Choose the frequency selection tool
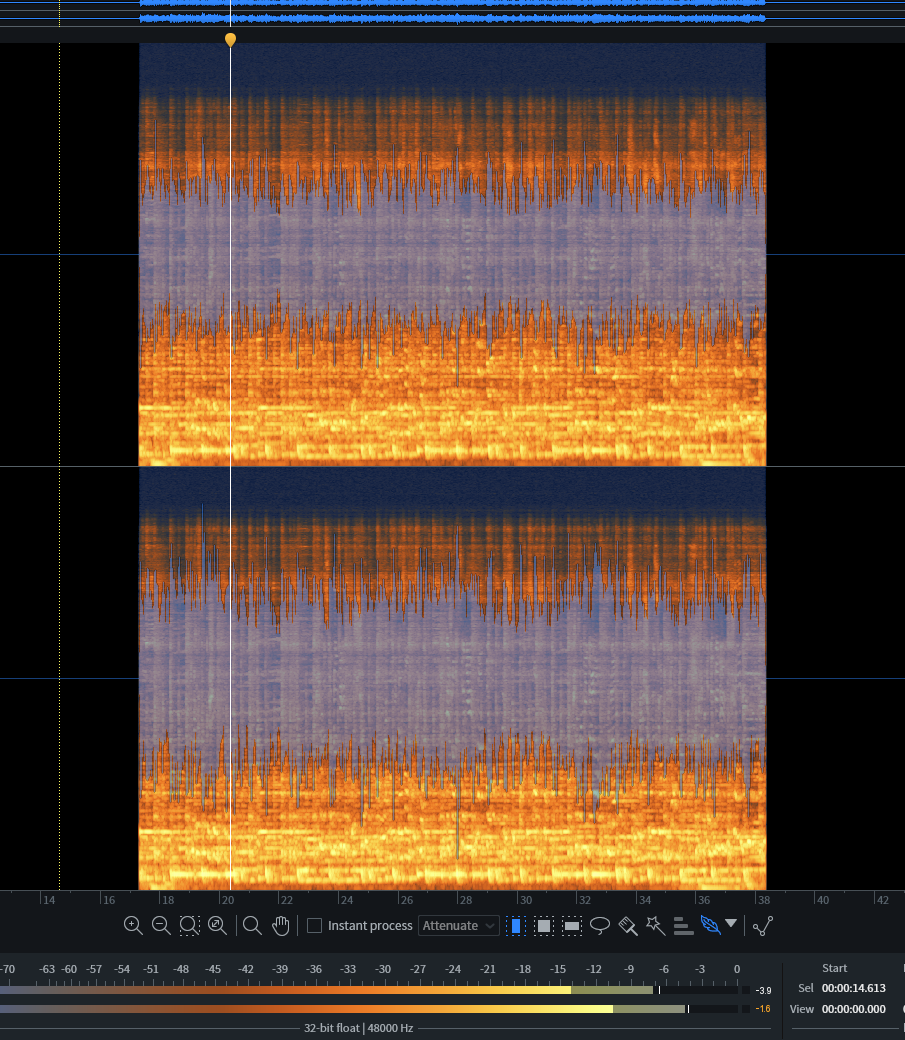905x1040 pixels. point(572,926)
